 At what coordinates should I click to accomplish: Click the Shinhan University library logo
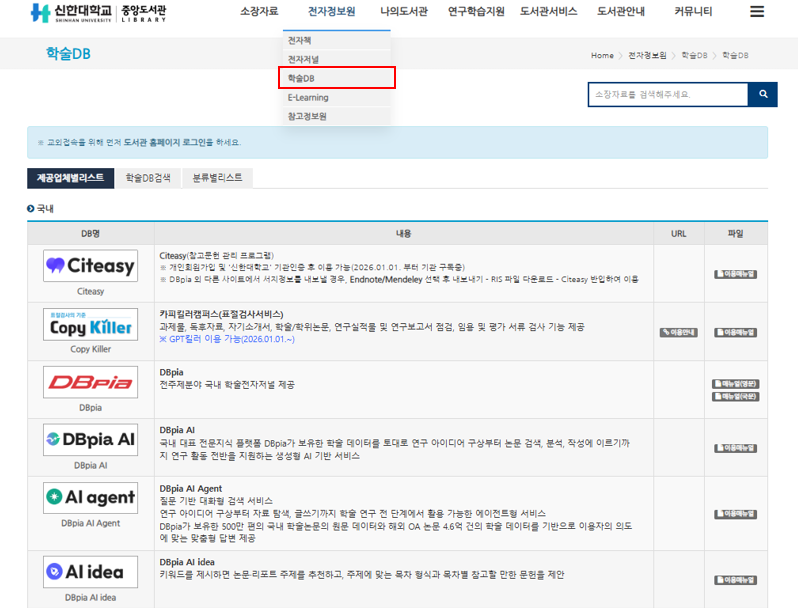(98, 13)
